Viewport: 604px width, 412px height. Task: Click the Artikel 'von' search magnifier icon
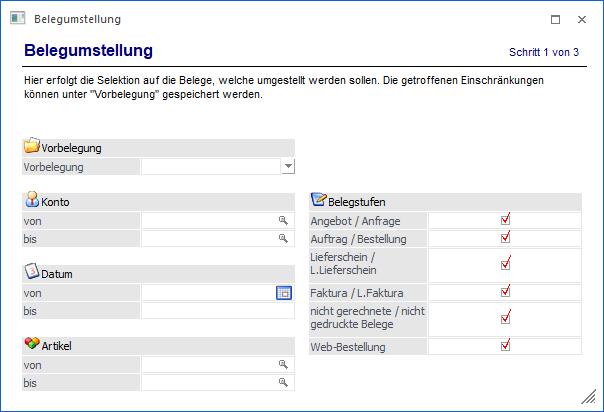click(283, 365)
